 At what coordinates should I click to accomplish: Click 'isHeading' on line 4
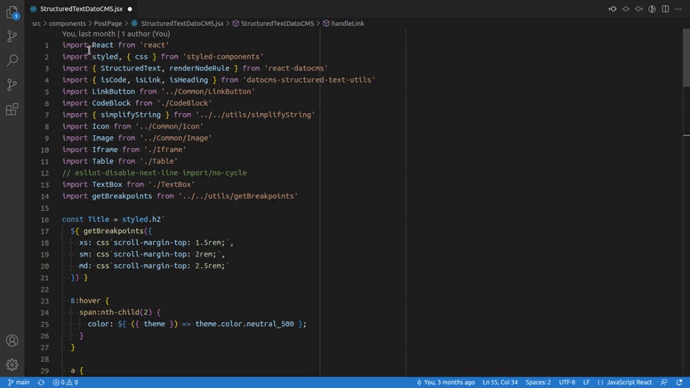click(189, 80)
